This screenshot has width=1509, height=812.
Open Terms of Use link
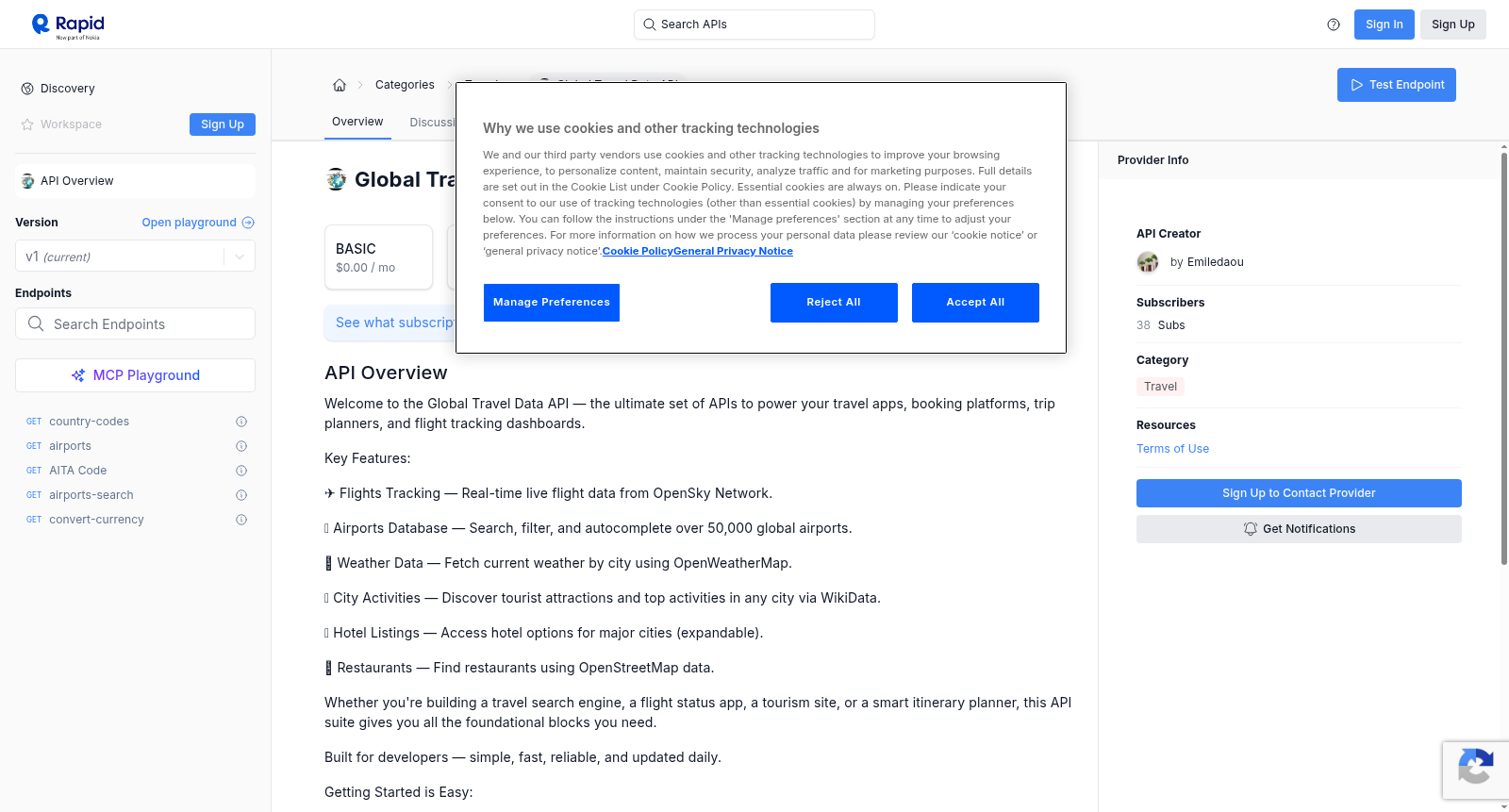(x=1172, y=449)
